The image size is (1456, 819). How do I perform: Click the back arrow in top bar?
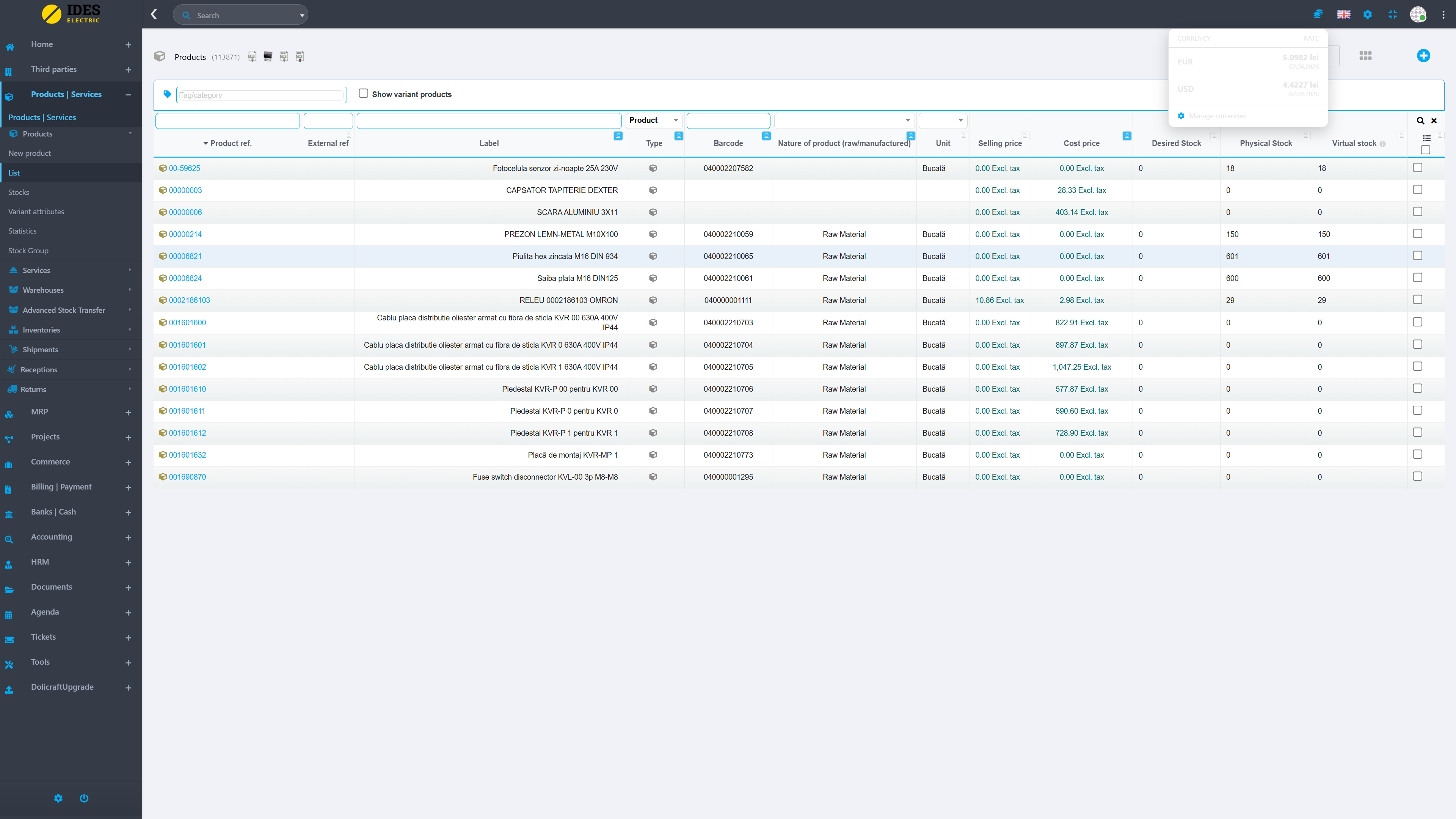pyautogui.click(x=154, y=14)
